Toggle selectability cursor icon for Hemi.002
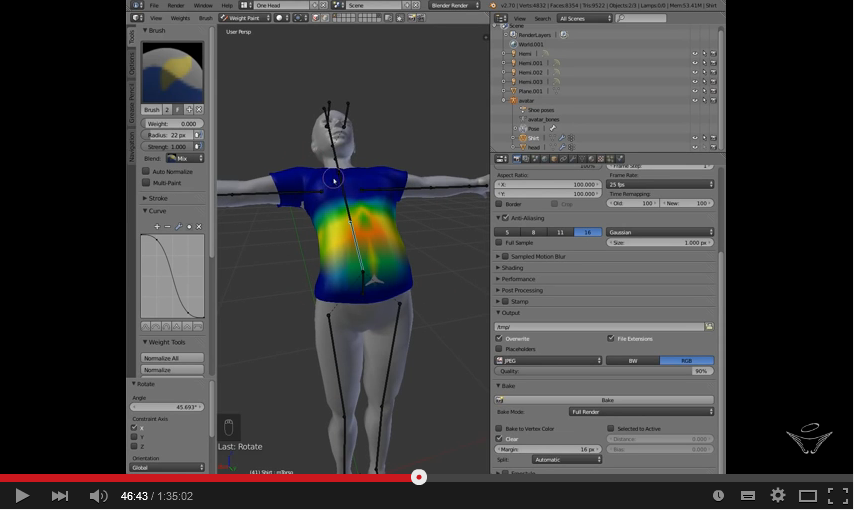Screen dimensions: 854x510 [x=704, y=72]
